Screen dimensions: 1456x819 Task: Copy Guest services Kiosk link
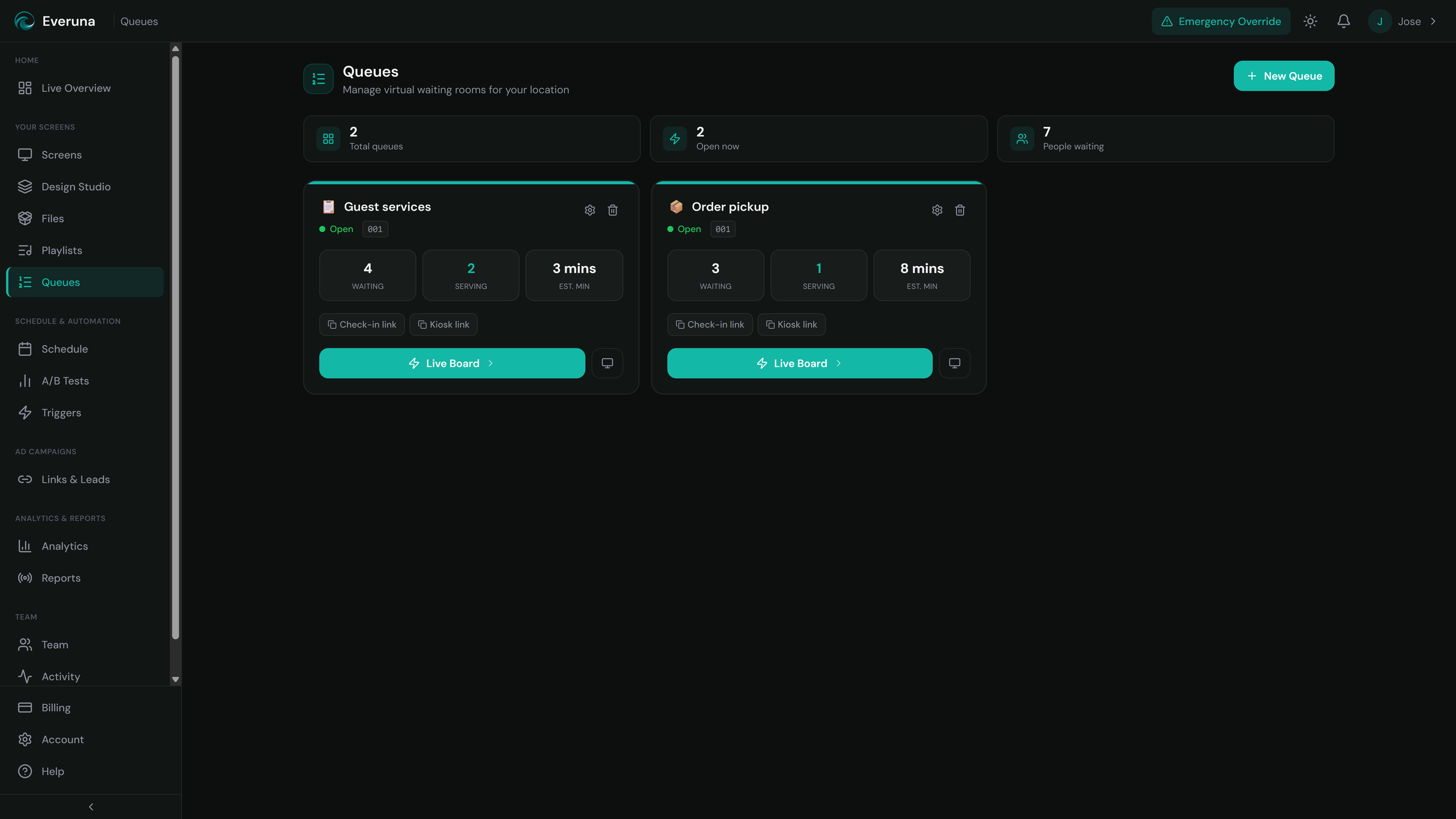point(444,324)
